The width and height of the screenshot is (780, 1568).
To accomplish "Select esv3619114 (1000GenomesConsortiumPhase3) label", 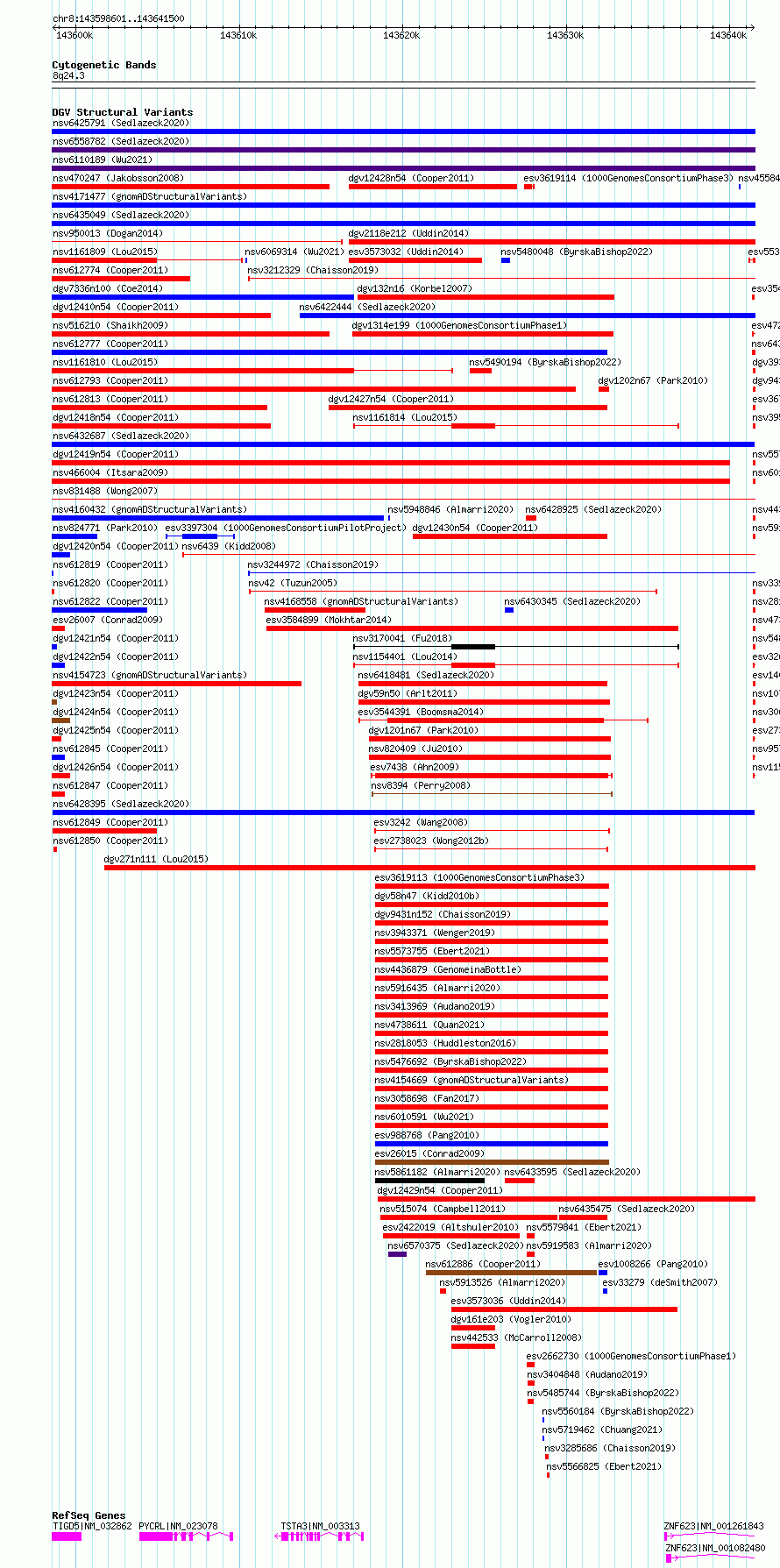I will tap(628, 178).
